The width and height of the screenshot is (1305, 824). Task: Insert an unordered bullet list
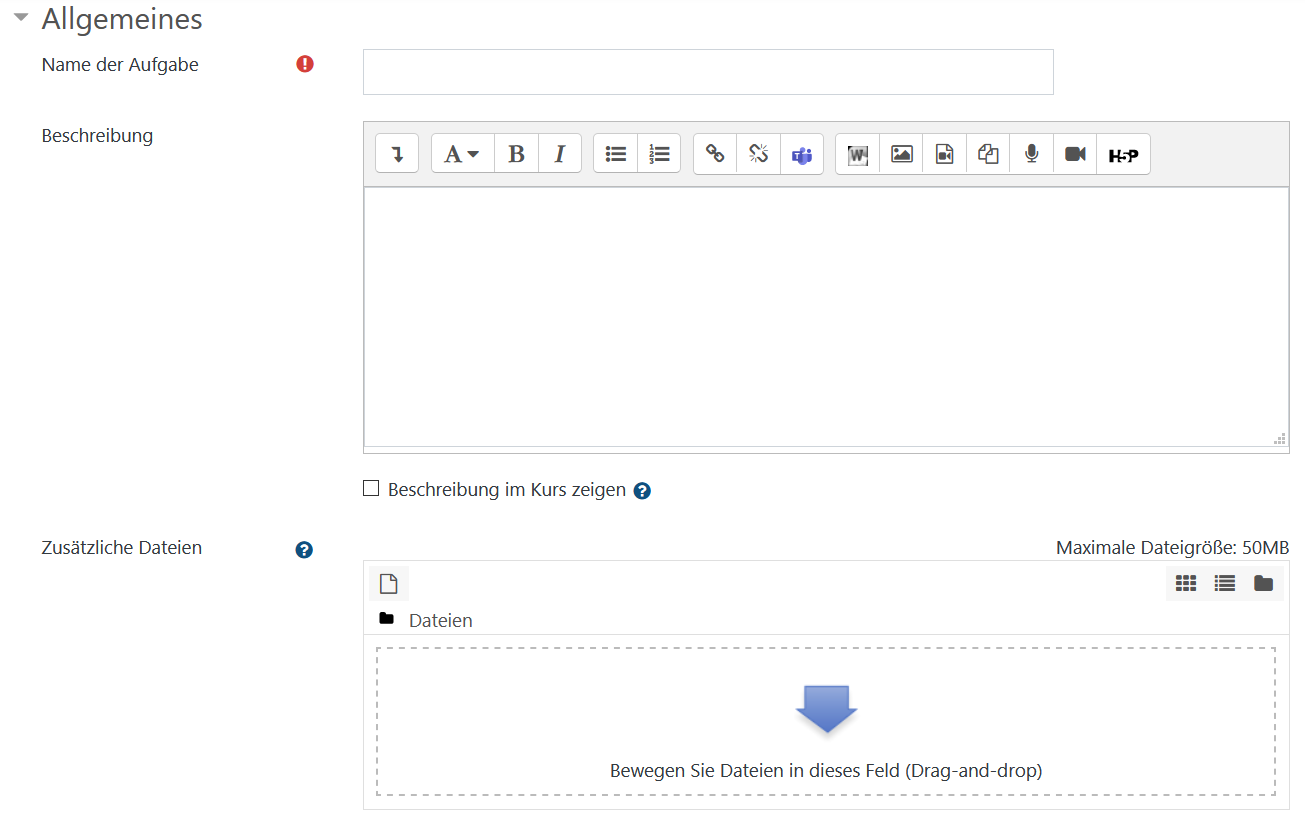pos(616,154)
